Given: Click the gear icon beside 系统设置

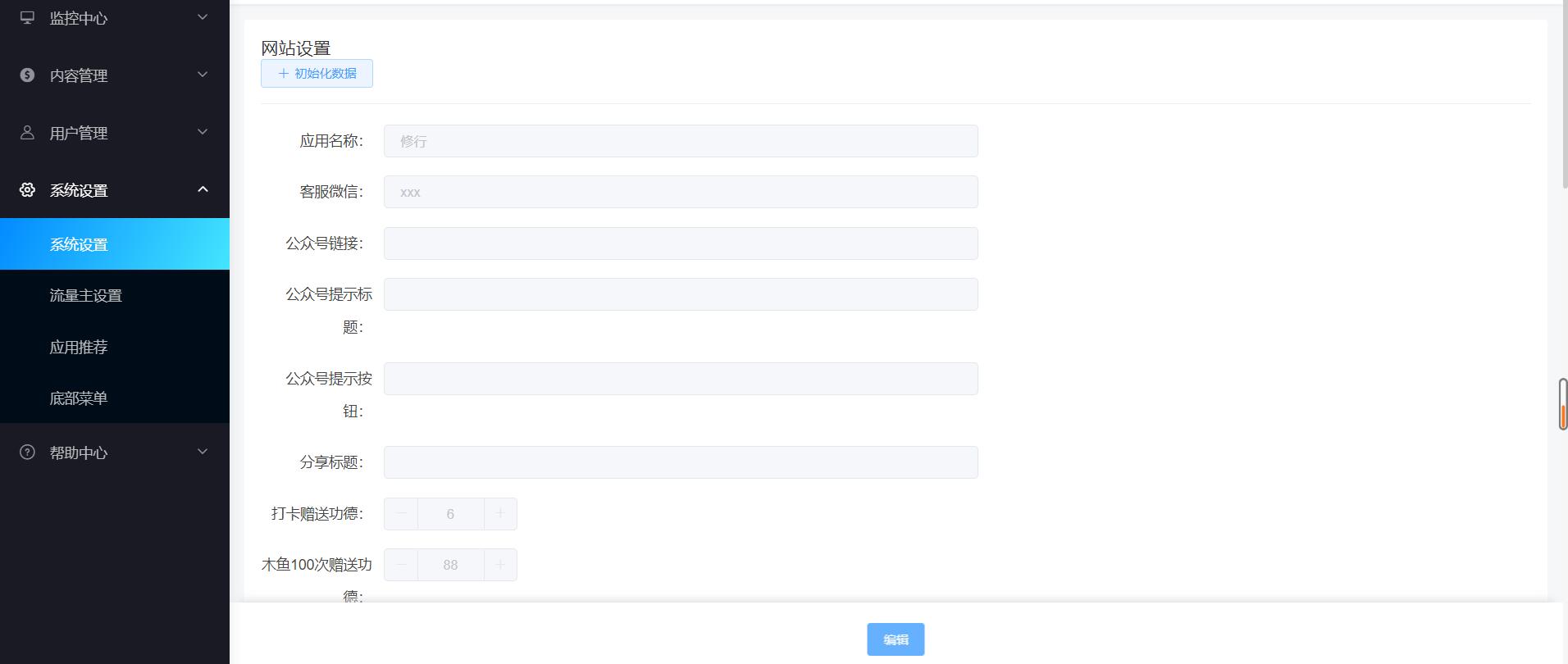Looking at the screenshot, I should 27,189.
